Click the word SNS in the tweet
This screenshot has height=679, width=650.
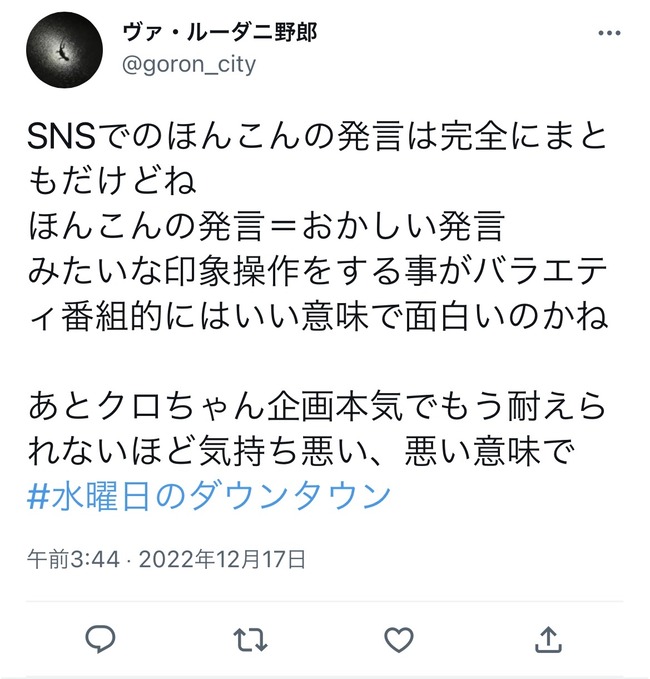61,137
